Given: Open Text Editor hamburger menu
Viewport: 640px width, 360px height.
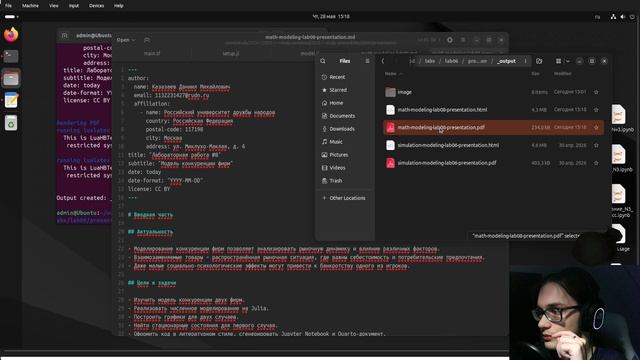Looking at the screenshot, I should pos(463,40).
